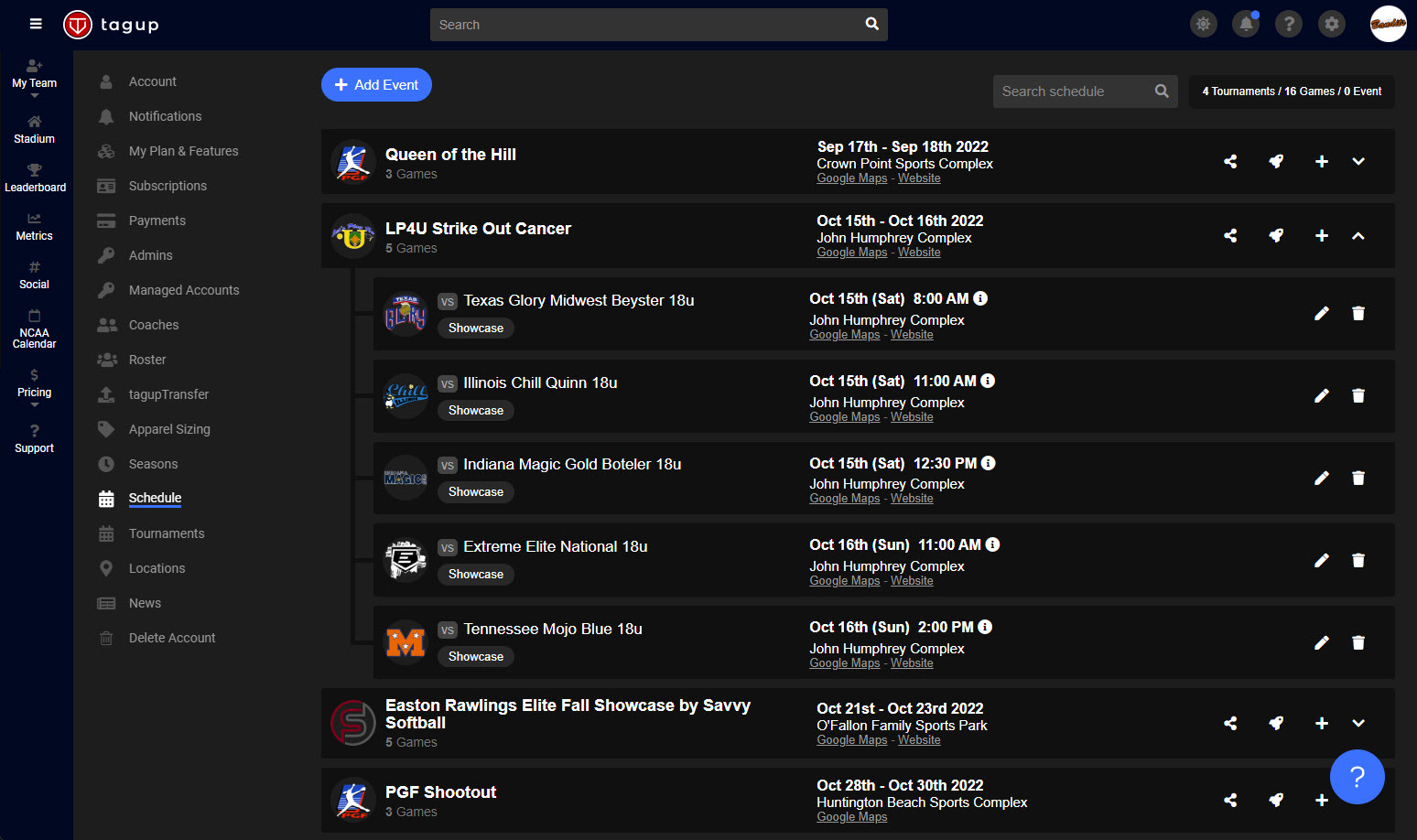Share the Queen of the Hill event
The height and width of the screenshot is (840, 1417).
pyautogui.click(x=1230, y=161)
